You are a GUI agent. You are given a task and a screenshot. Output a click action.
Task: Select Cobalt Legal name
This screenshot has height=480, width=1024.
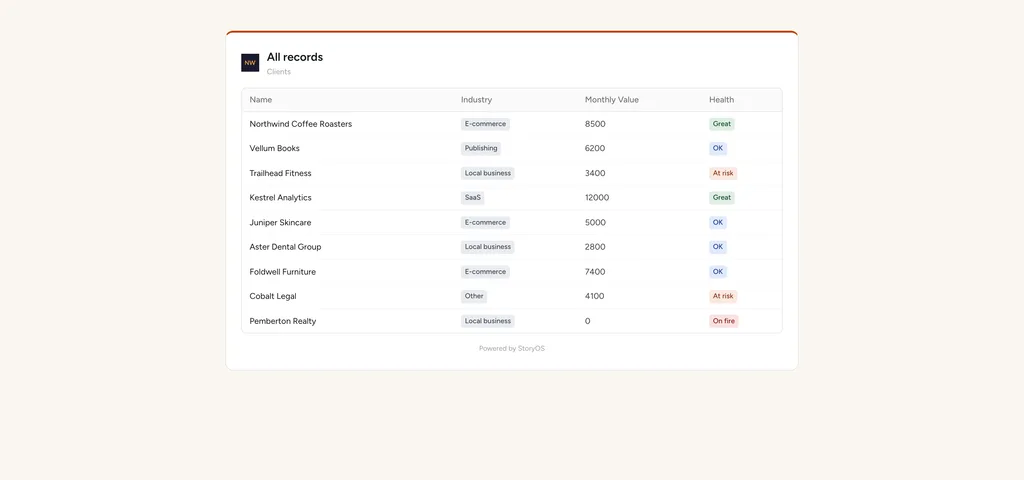click(273, 296)
